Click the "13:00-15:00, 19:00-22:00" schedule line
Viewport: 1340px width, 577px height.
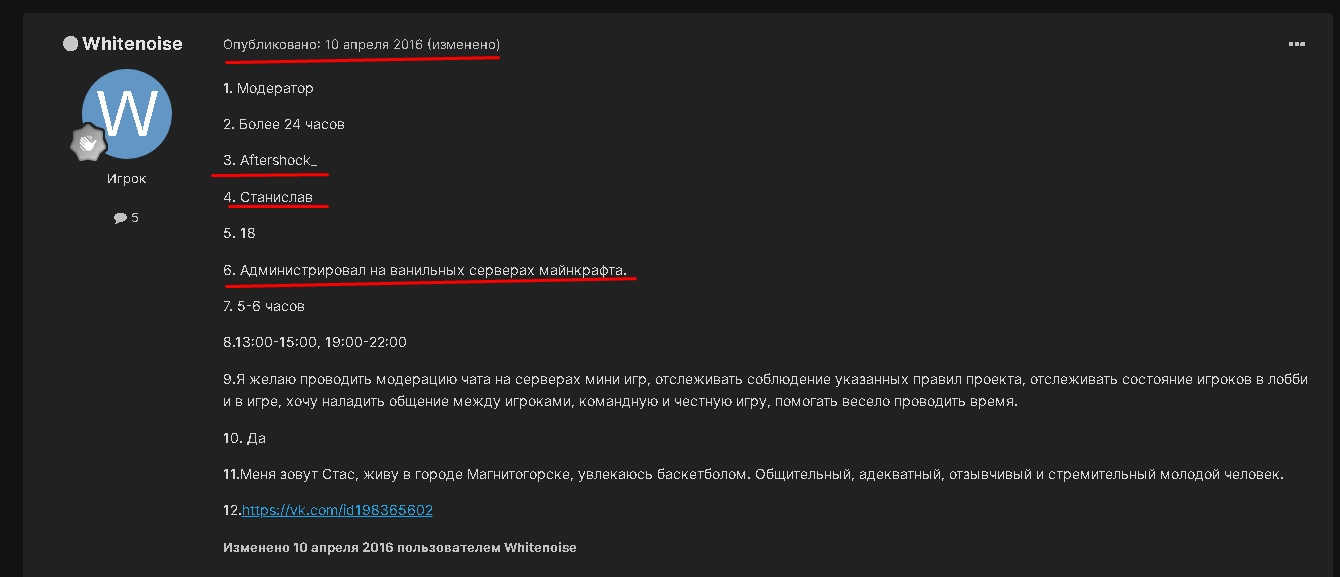pyautogui.click(x=320, y=342)
